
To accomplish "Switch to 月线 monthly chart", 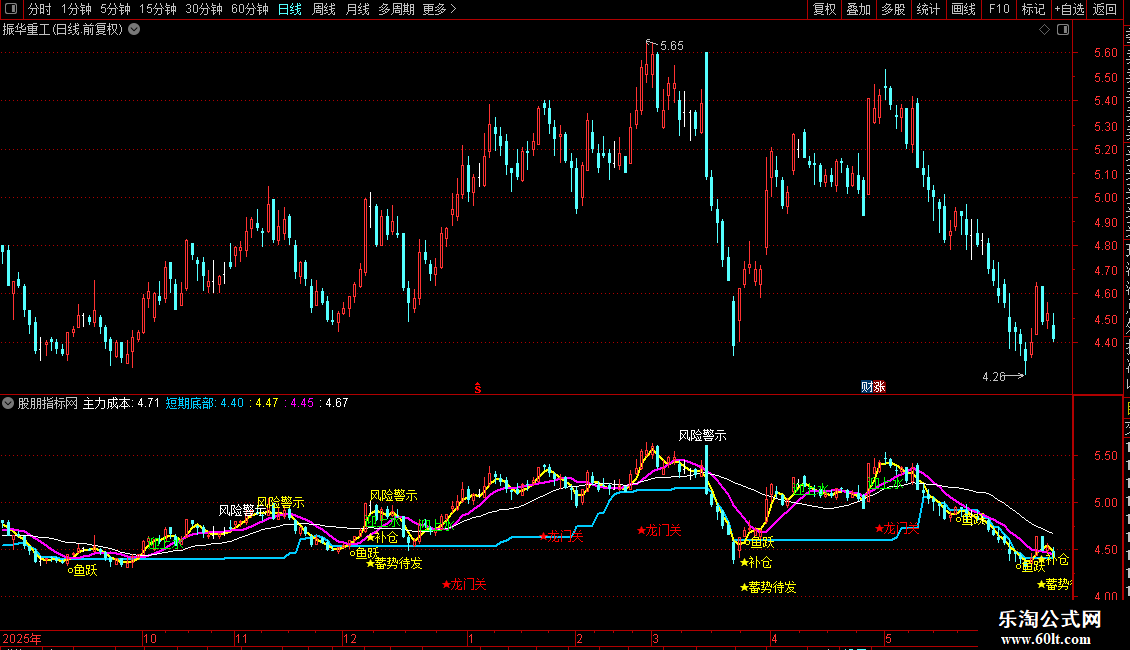I will (x=357, y=9).
